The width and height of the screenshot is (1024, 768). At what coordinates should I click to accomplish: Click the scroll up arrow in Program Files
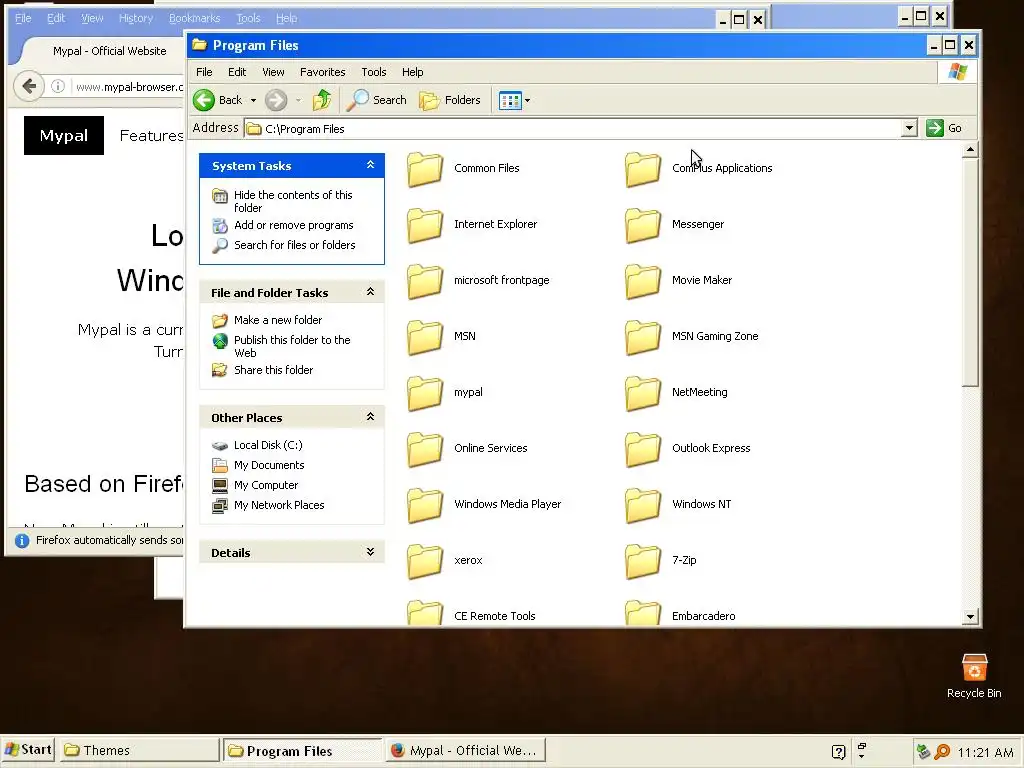point(970,150)
